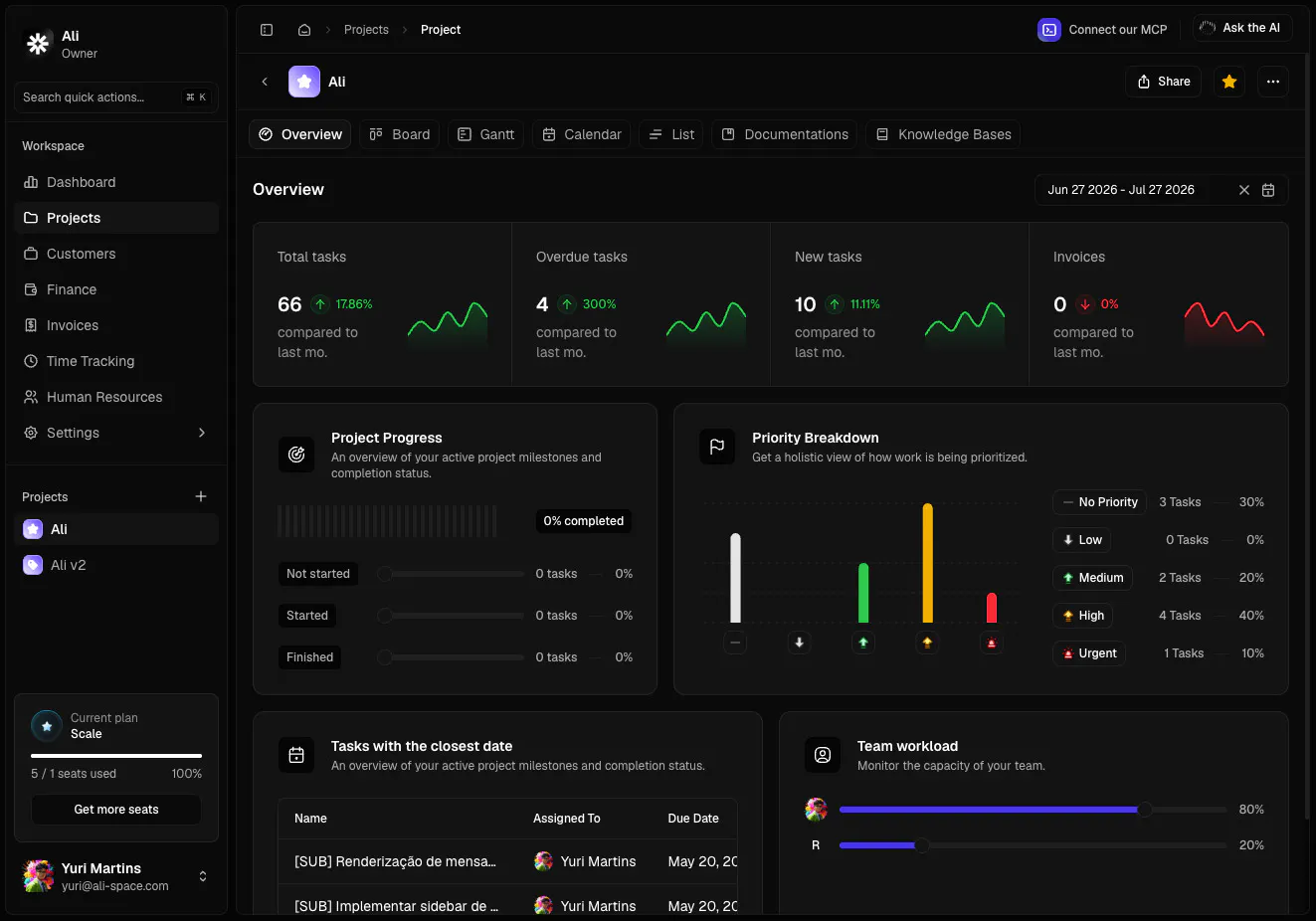
Task: Click the Team workload user icon
Action: pos(823,755)
